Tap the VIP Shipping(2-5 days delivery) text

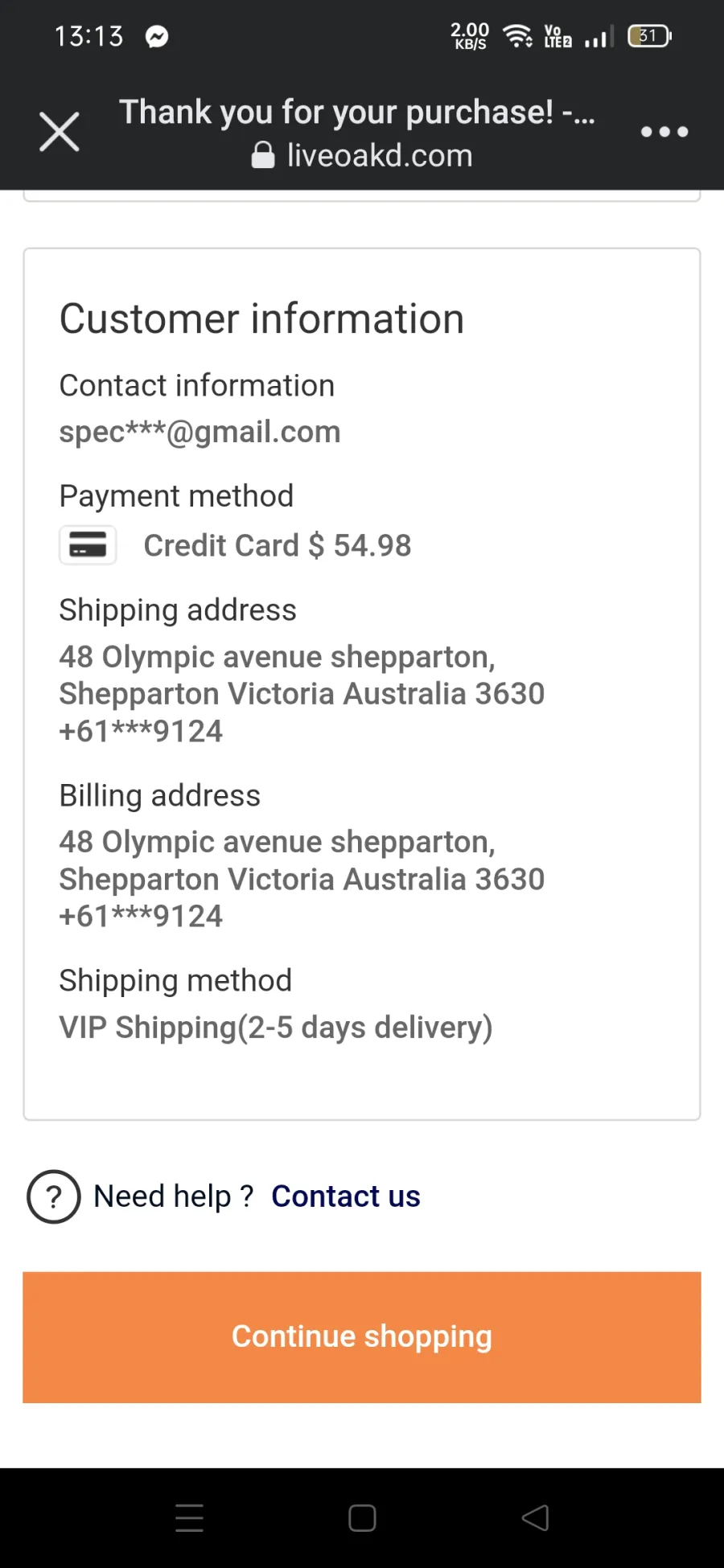[x=276, y=1028]
